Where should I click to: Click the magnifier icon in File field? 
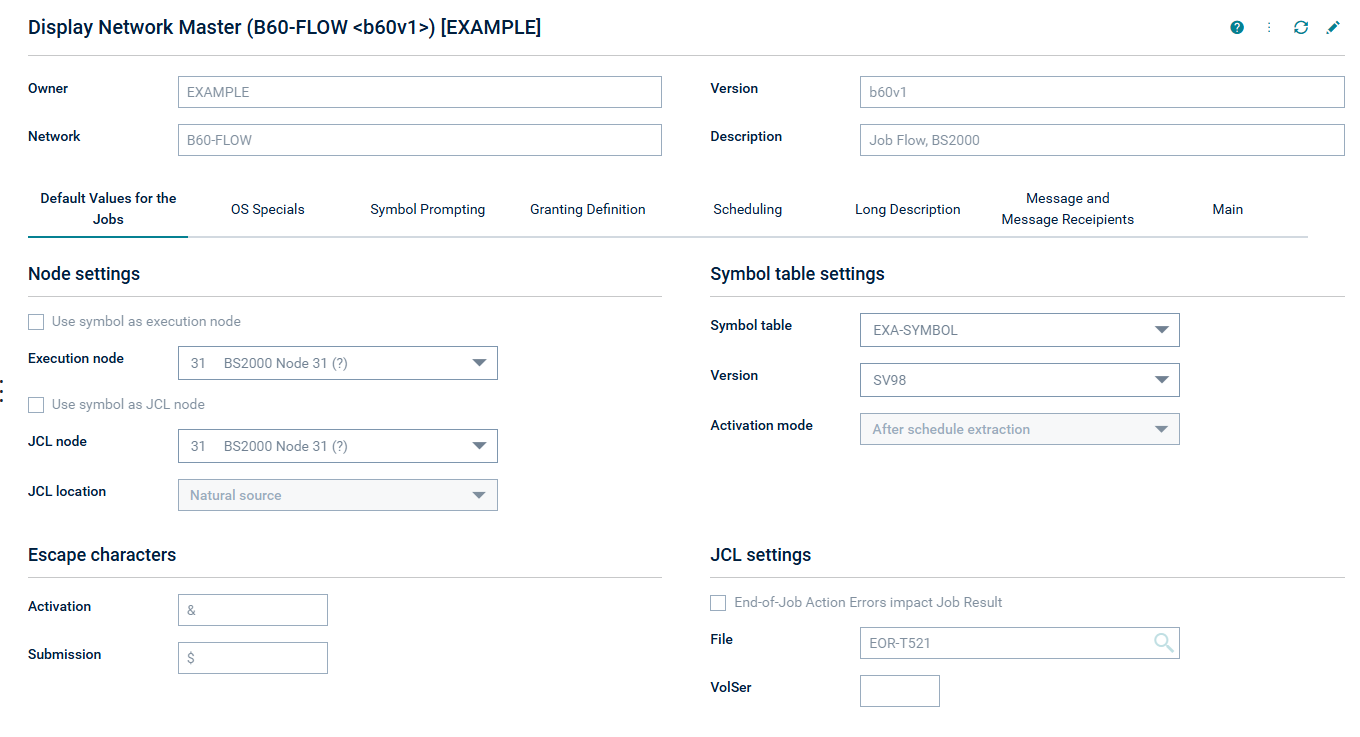tap(1164, 643)
